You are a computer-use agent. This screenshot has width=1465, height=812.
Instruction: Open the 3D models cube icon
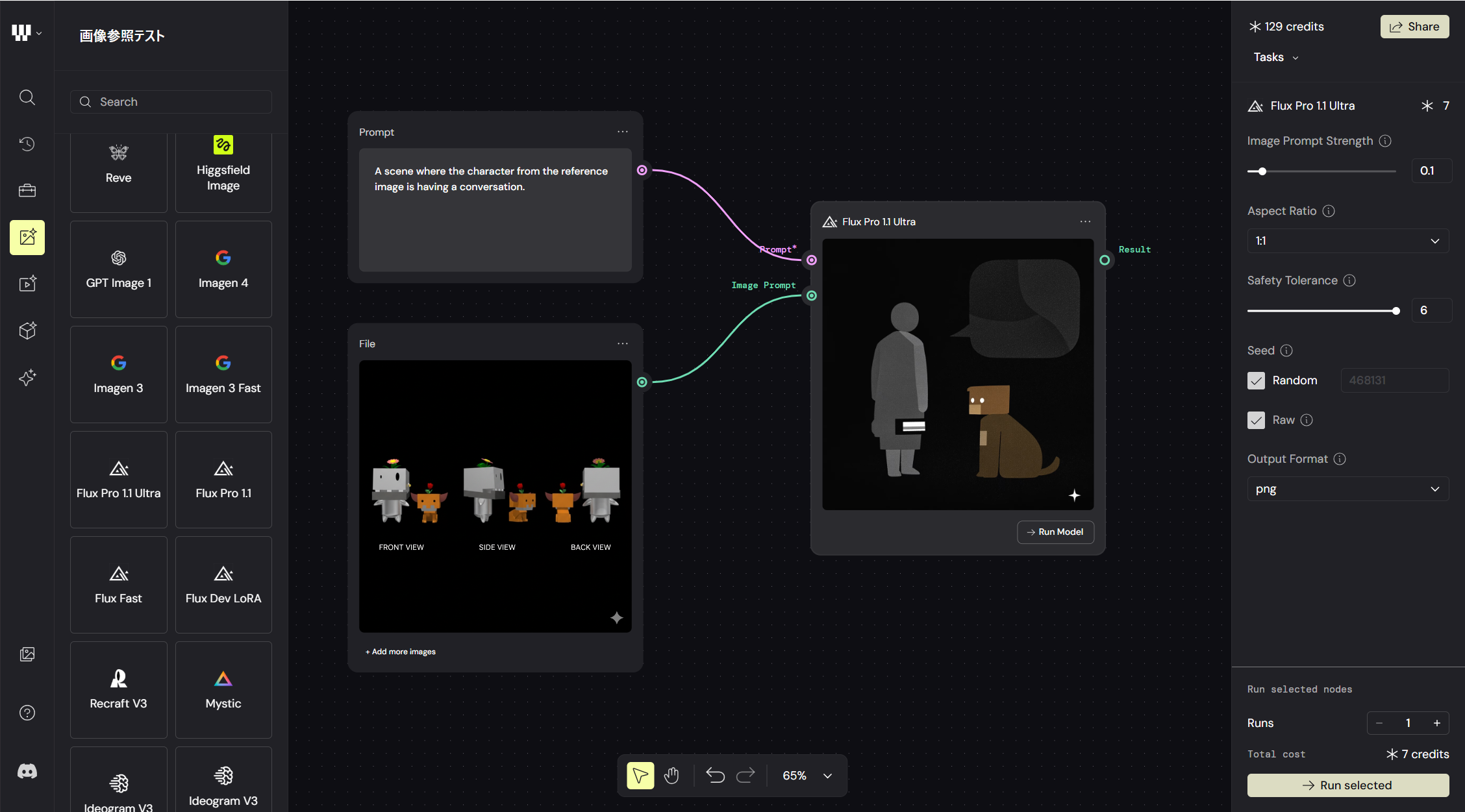pos(27,330)
